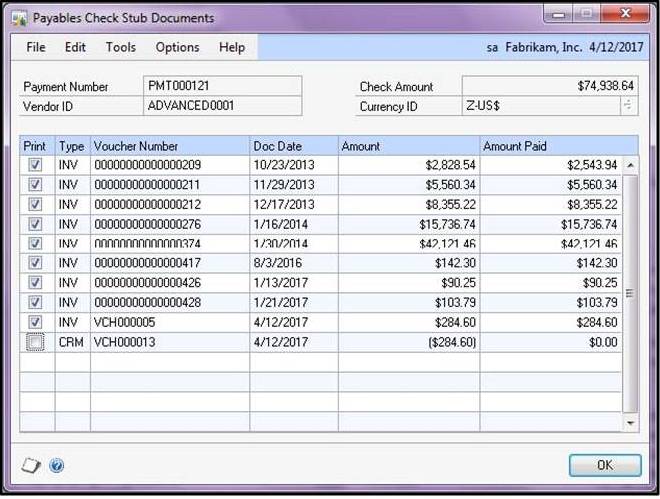Enable Print checkbox for CRM VCH000013
The image size is (660, 499).
(35, 342)
